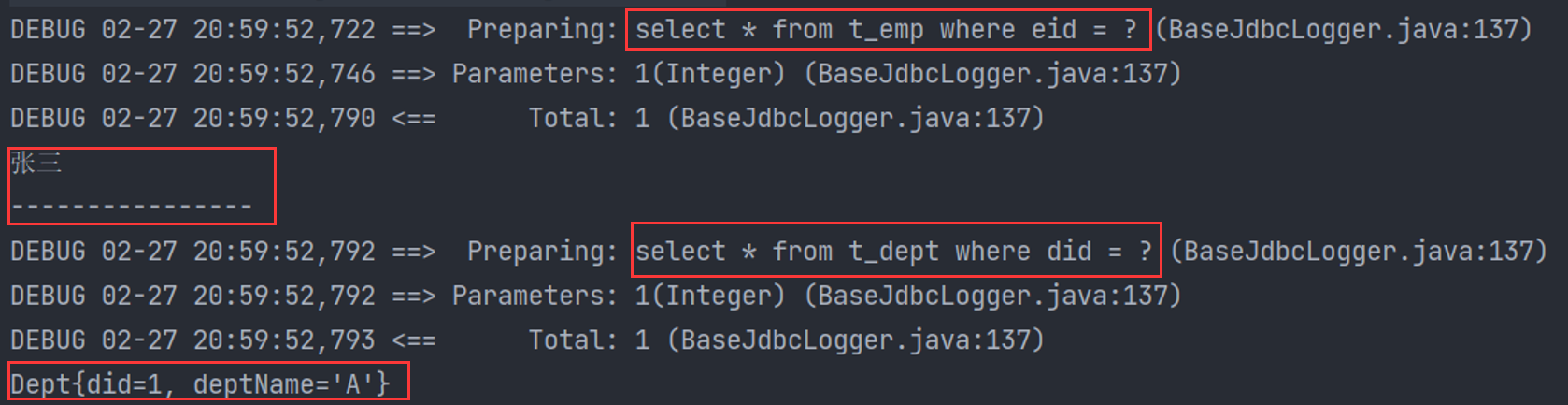Click the first Preparing: label

[x=542, y=30]
